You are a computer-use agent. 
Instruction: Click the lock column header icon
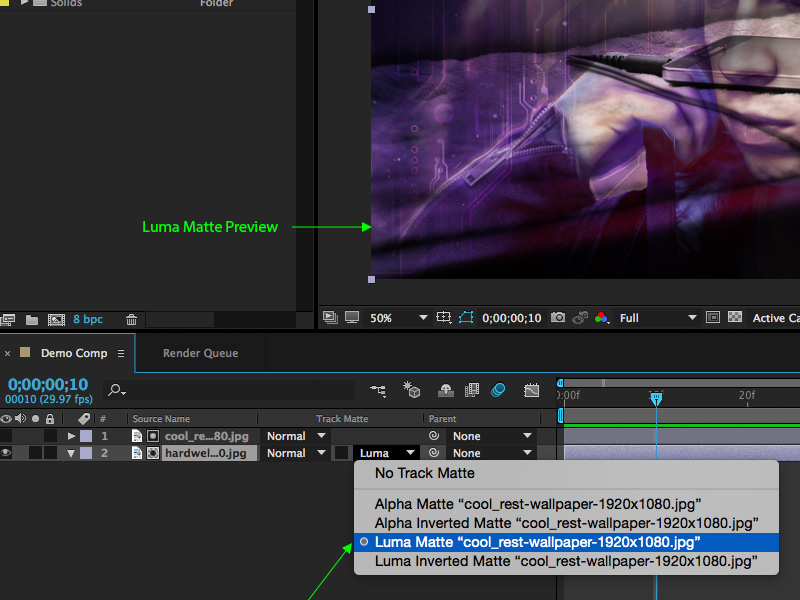point(49,419)
